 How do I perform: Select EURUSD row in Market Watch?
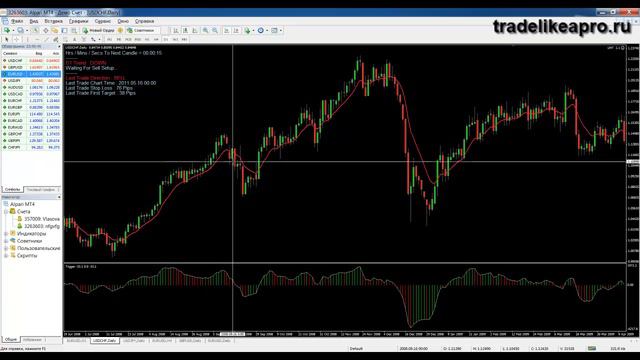31,74
